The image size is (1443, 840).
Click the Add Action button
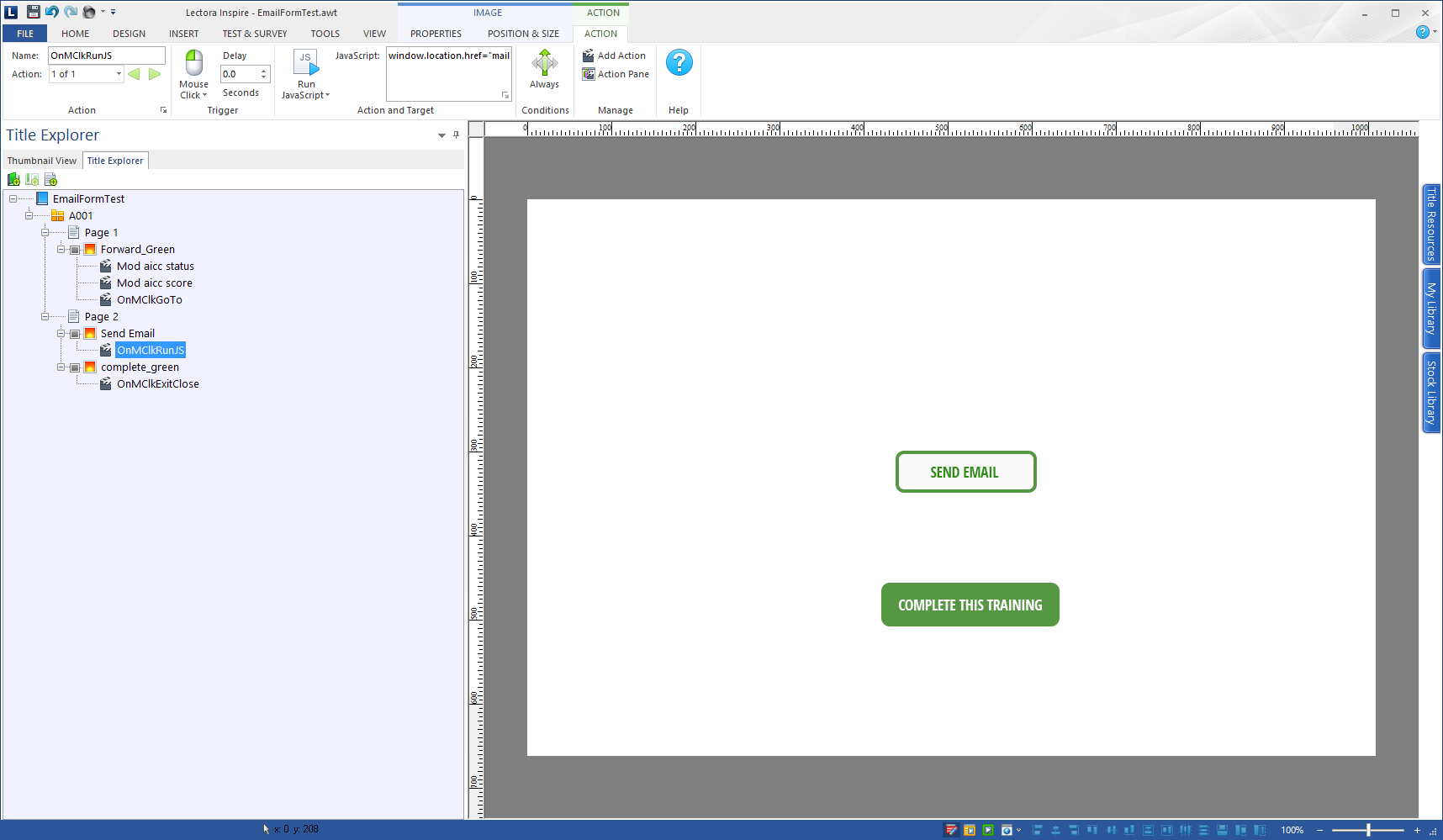(x=615, y=55)
